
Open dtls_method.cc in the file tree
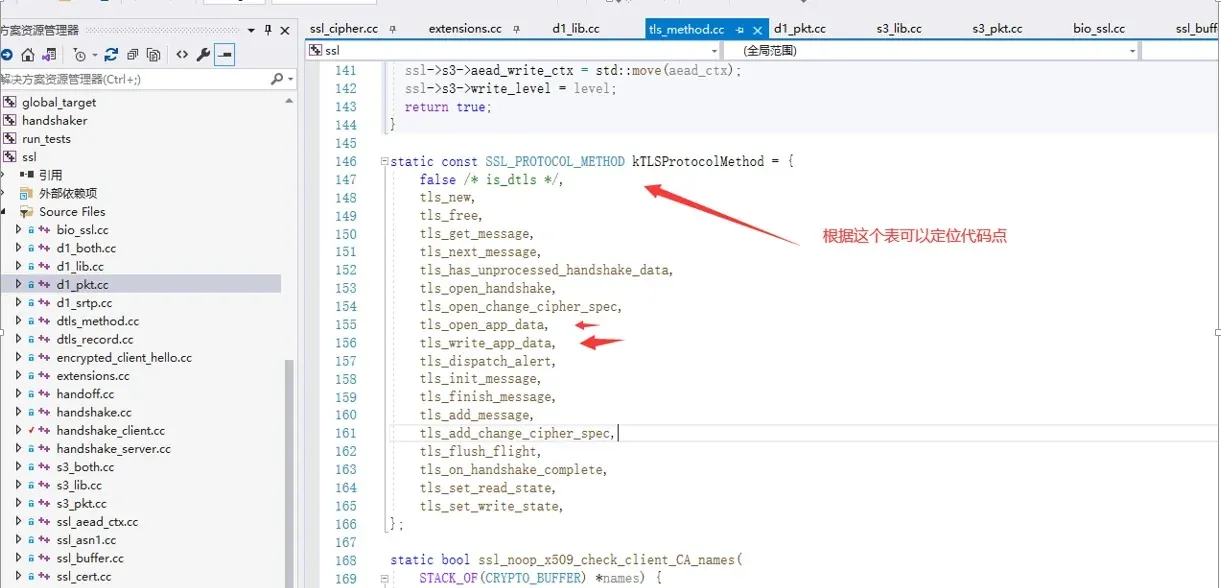pyautogui.click(x=97, y=321)
